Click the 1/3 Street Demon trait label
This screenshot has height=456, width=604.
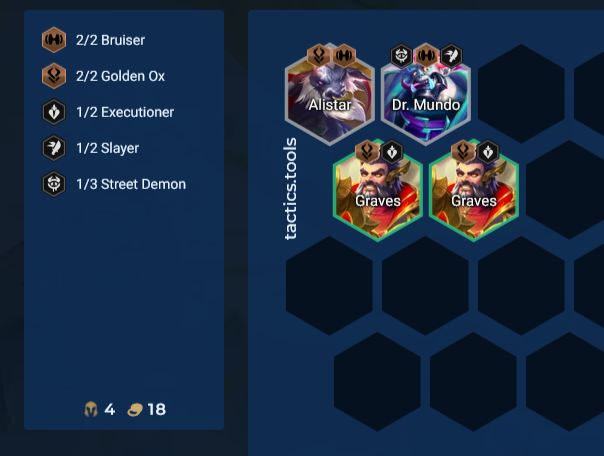131,184
